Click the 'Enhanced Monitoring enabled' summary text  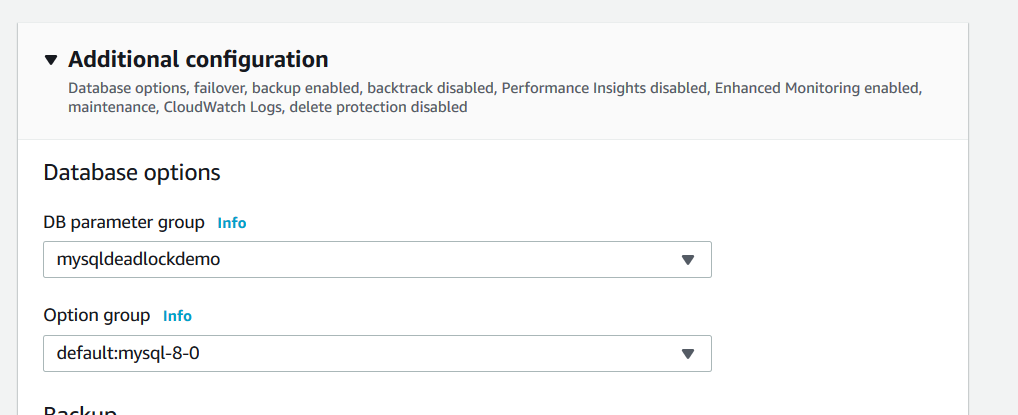[815, 88]
